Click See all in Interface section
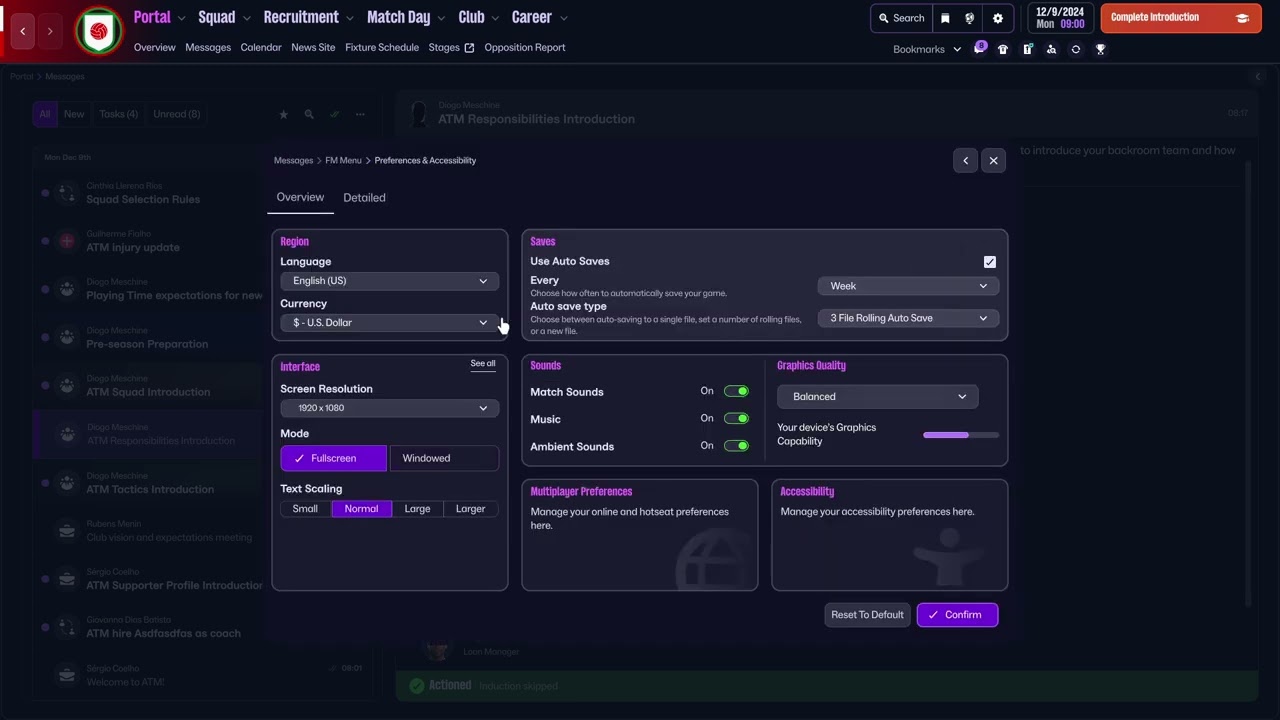1280x720 pixels. coord(483,364)
